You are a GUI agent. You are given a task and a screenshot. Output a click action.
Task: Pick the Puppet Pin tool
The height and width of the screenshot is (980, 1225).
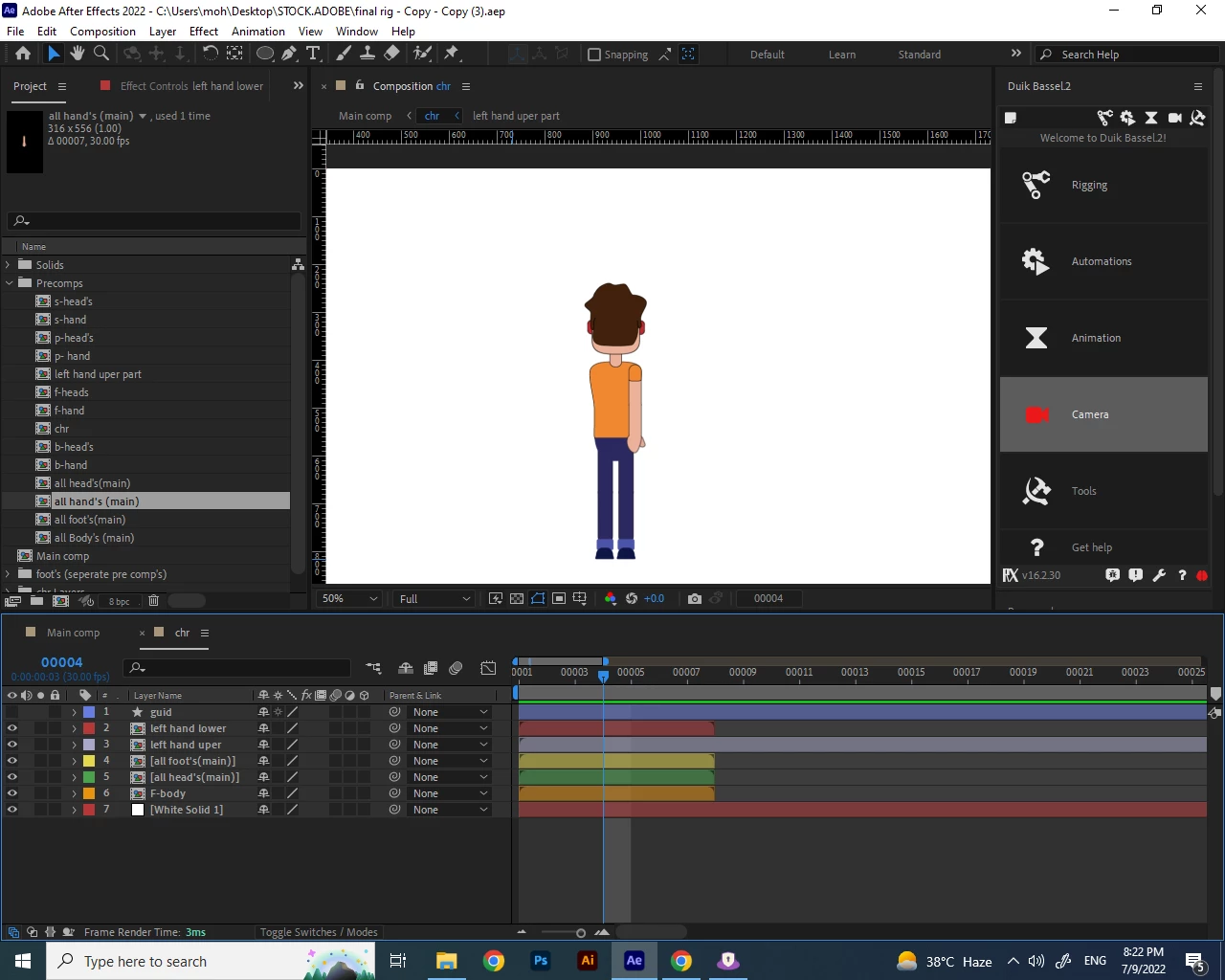(x=452, y=54)
